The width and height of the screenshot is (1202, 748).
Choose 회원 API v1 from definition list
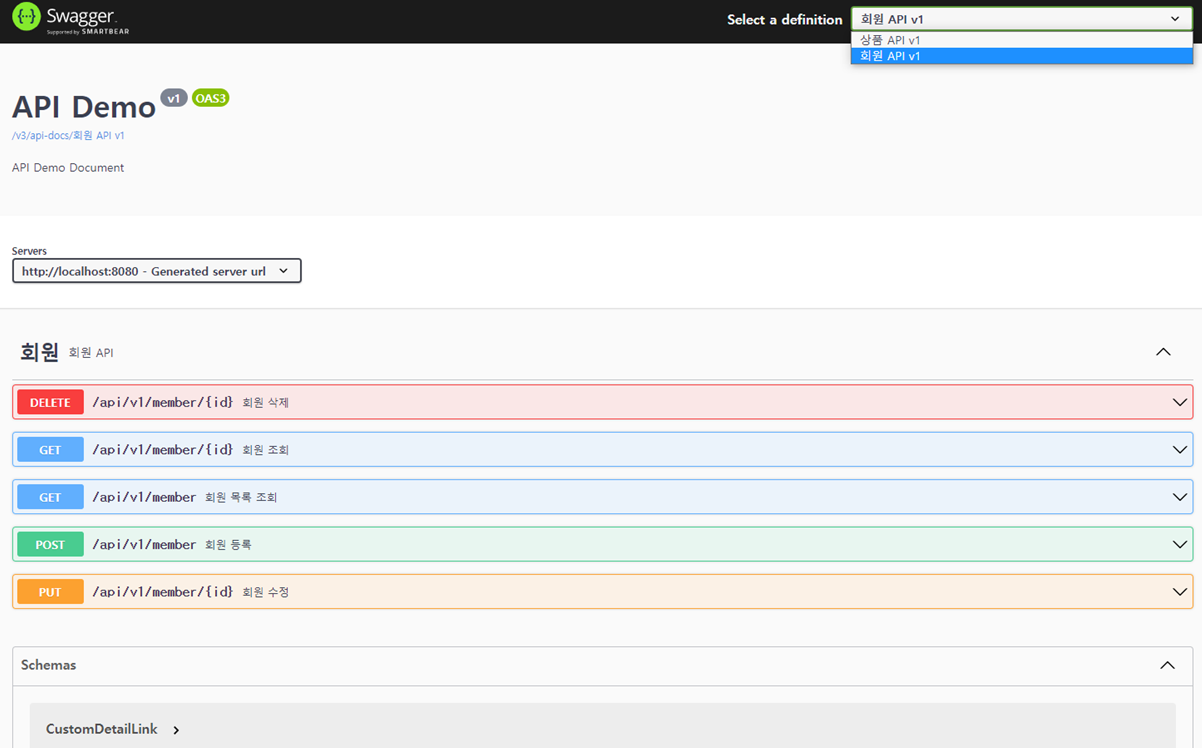click(x=1021, y=56)
